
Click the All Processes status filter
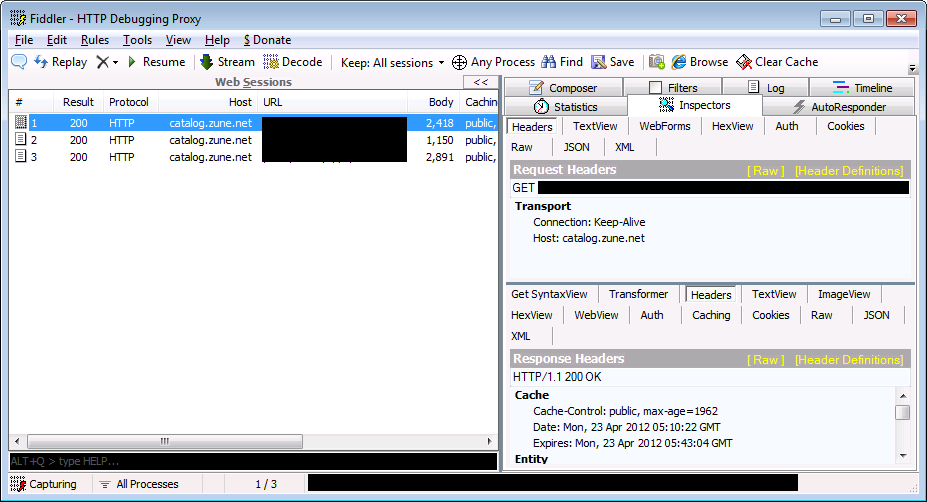point(139,484)
